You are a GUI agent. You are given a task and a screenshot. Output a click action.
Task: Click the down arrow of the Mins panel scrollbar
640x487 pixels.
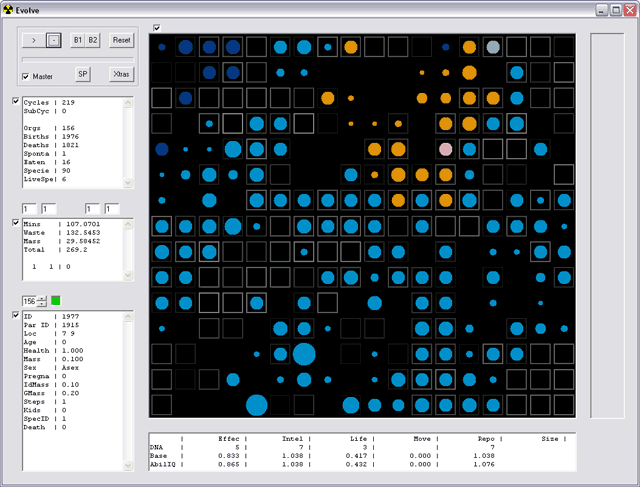click(128, 276)
